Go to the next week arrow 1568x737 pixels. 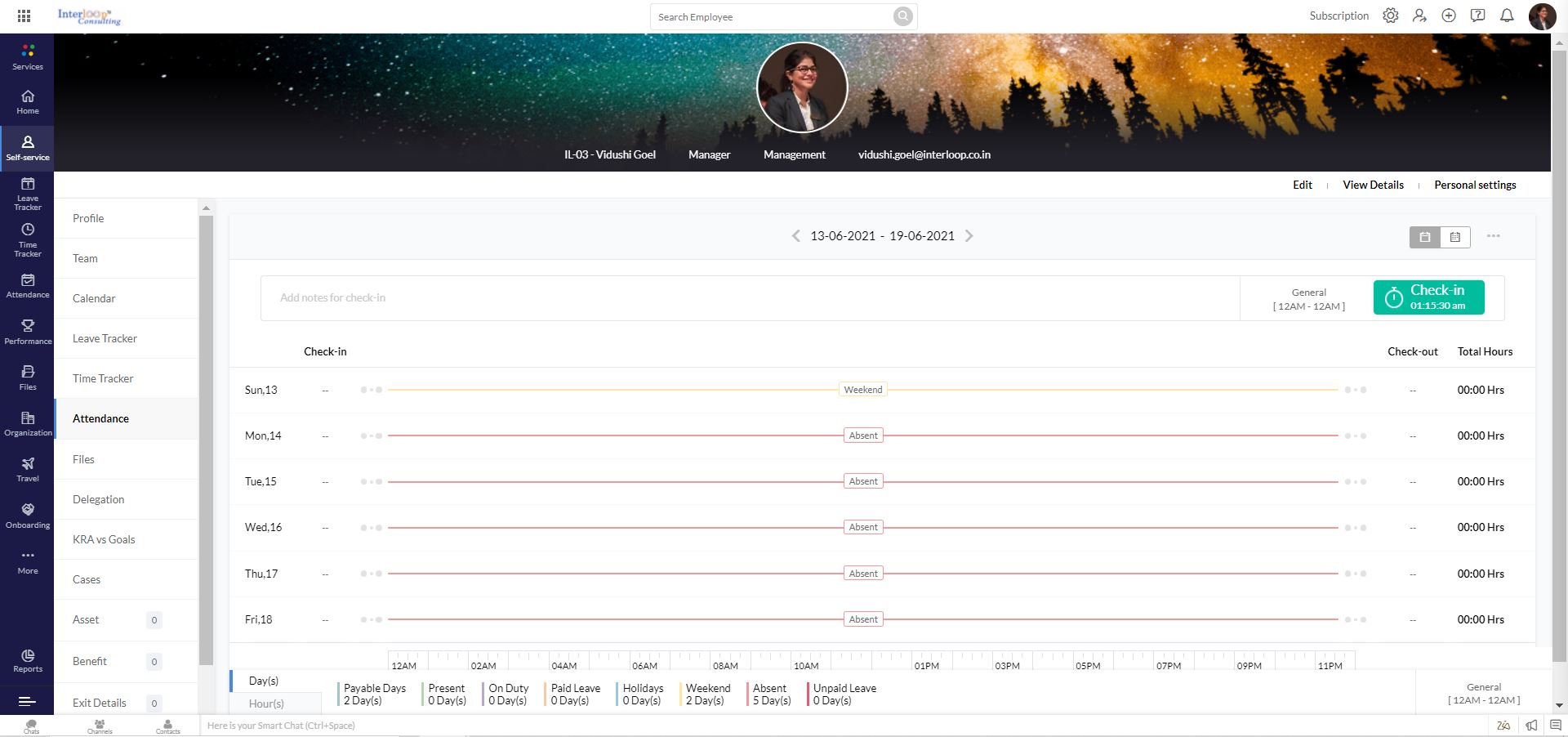pos(969,236)
